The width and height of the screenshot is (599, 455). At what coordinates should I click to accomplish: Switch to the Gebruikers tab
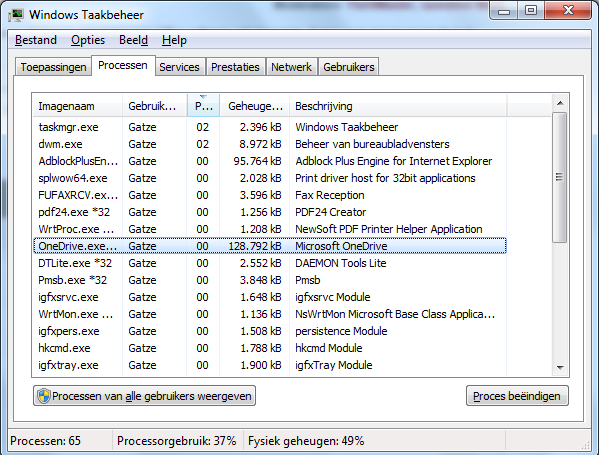[x=349, y=67]
